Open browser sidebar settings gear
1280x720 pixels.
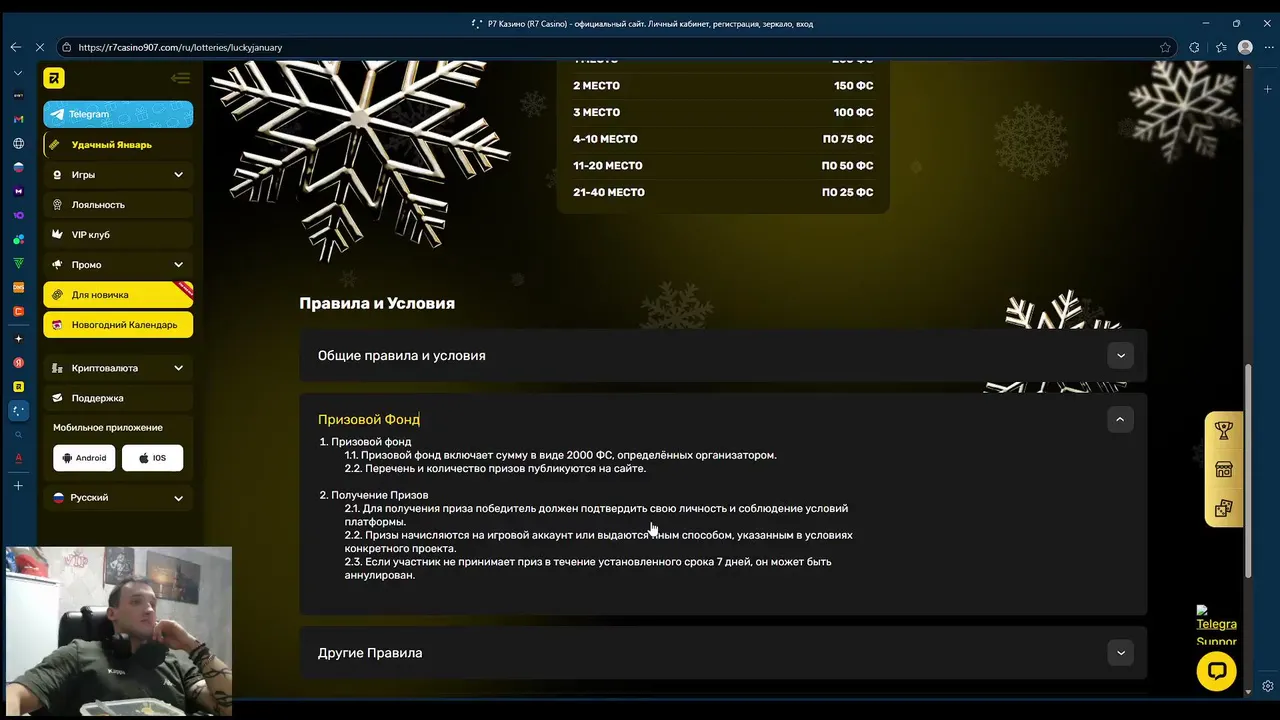(1268, 687)
